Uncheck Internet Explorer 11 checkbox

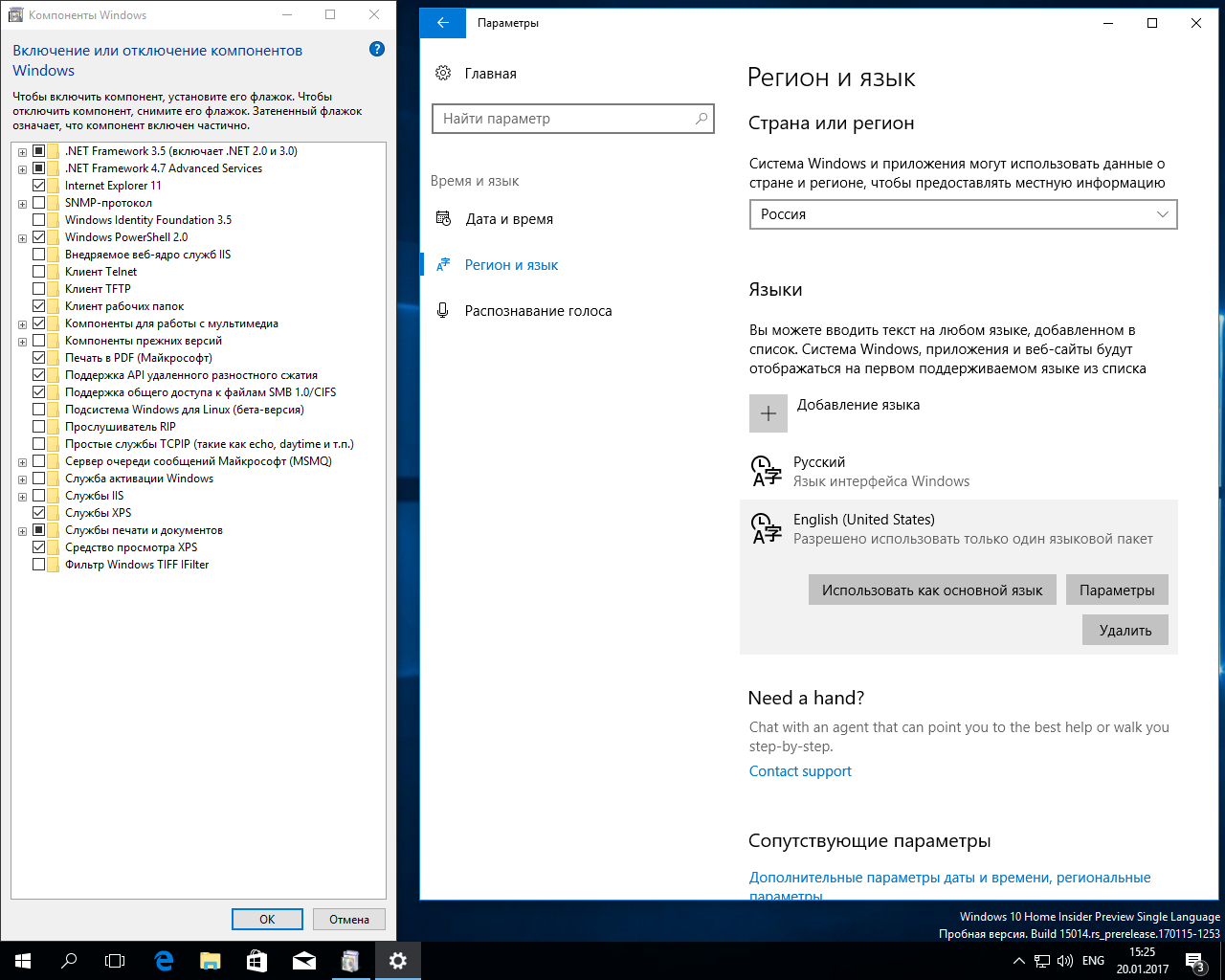point(39,186)
